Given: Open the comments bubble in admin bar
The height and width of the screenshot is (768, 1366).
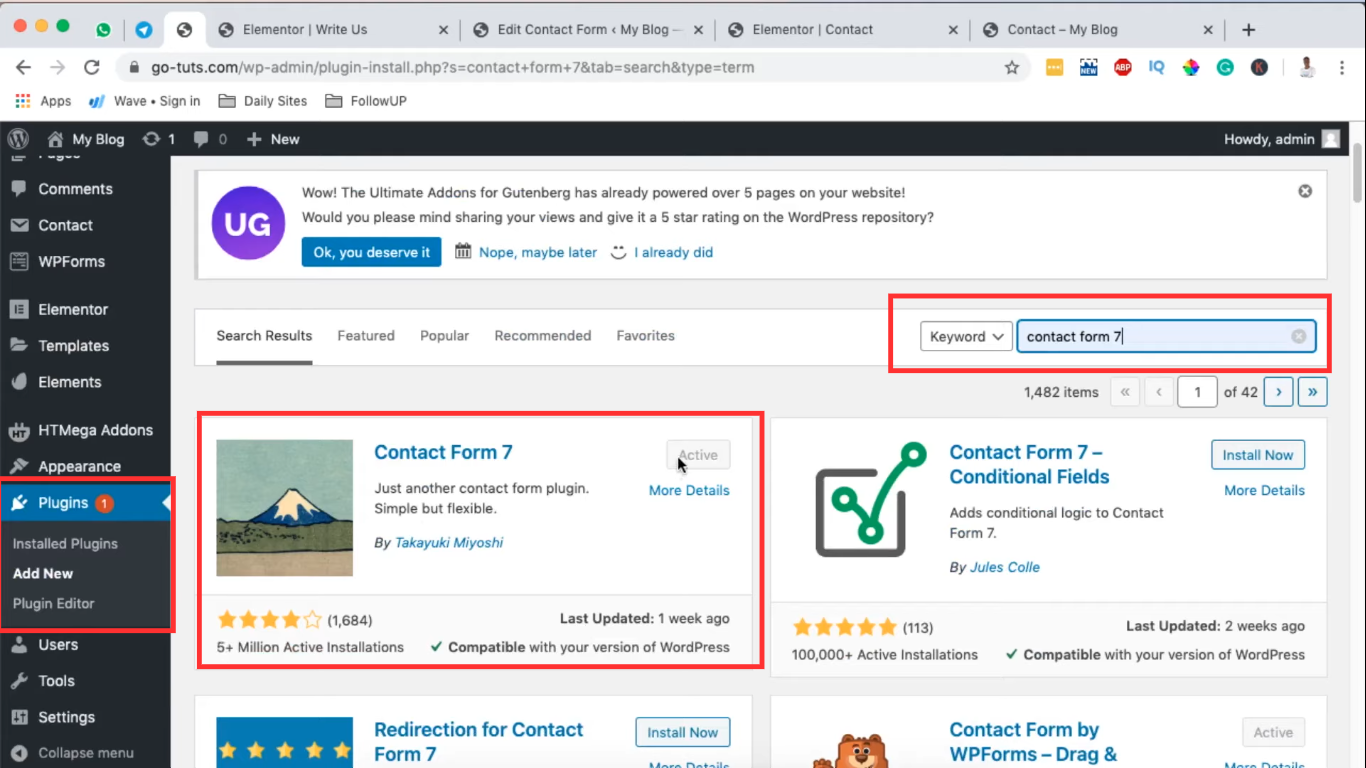Looking at the screenshot, I should click(x=210, y=139).
